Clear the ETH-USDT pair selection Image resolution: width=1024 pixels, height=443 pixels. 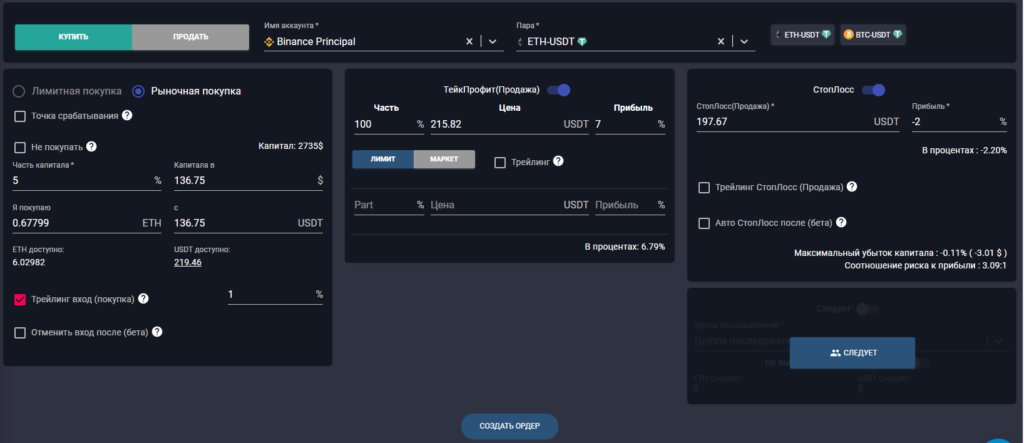[721, 41]
